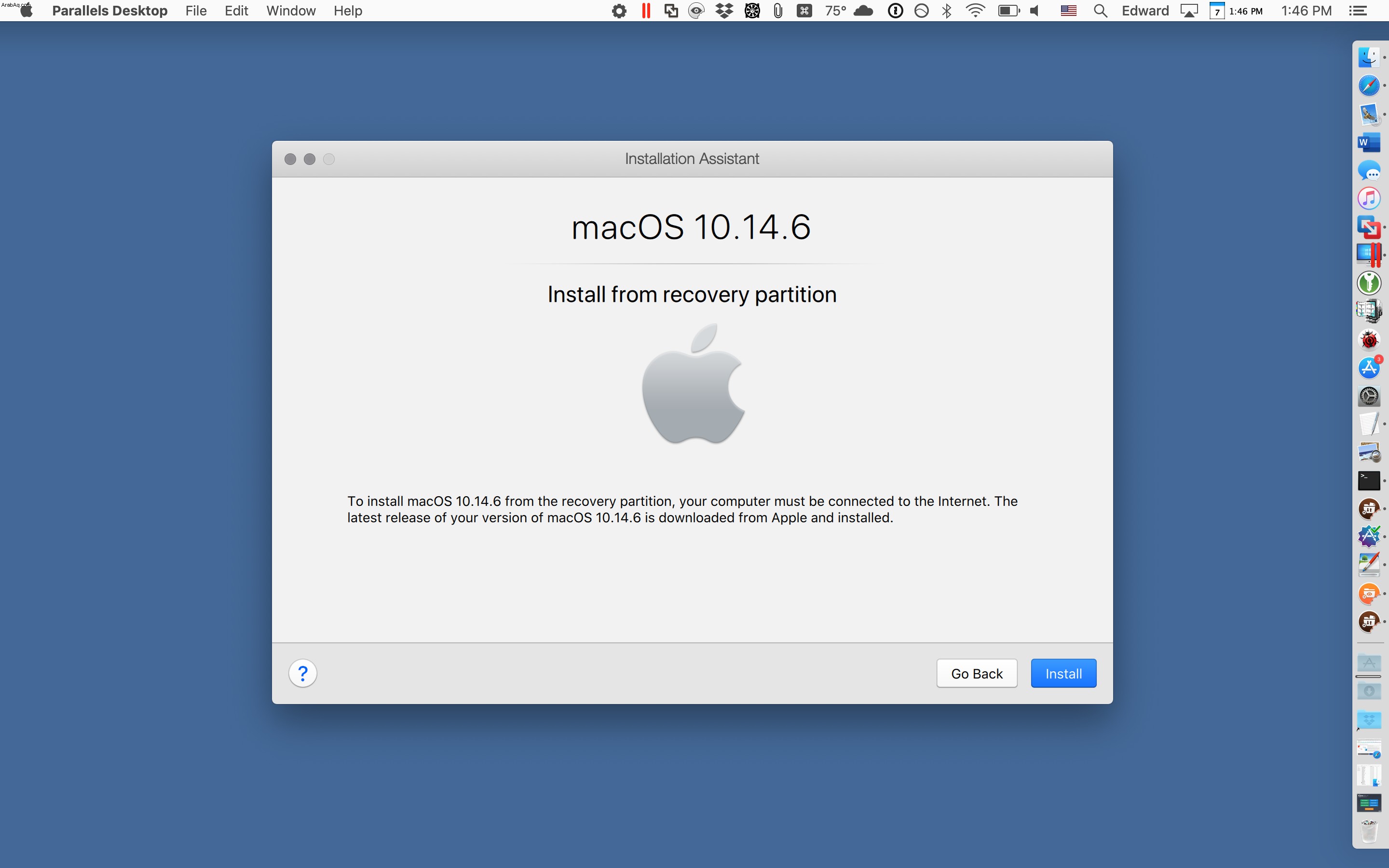This screenshot has width=1389, height=868.
Task: Launch Microsoft Word from the Dock
Action: (1368, 142)
